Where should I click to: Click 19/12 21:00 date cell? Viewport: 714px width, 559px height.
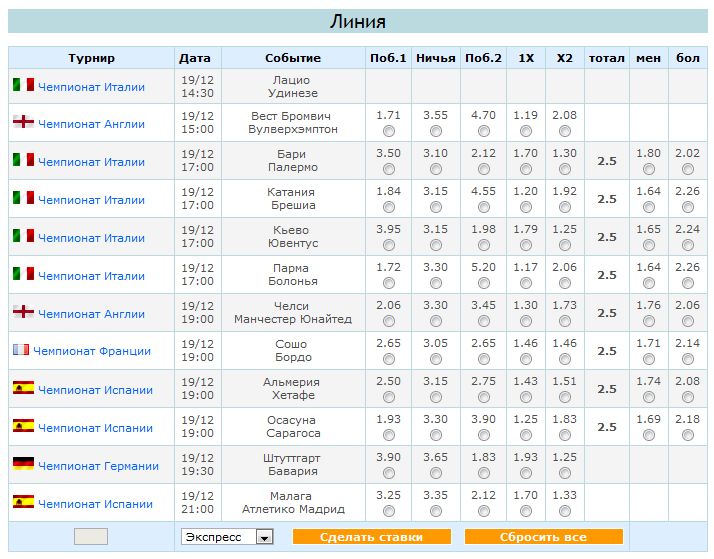click(x=197, y=503)
